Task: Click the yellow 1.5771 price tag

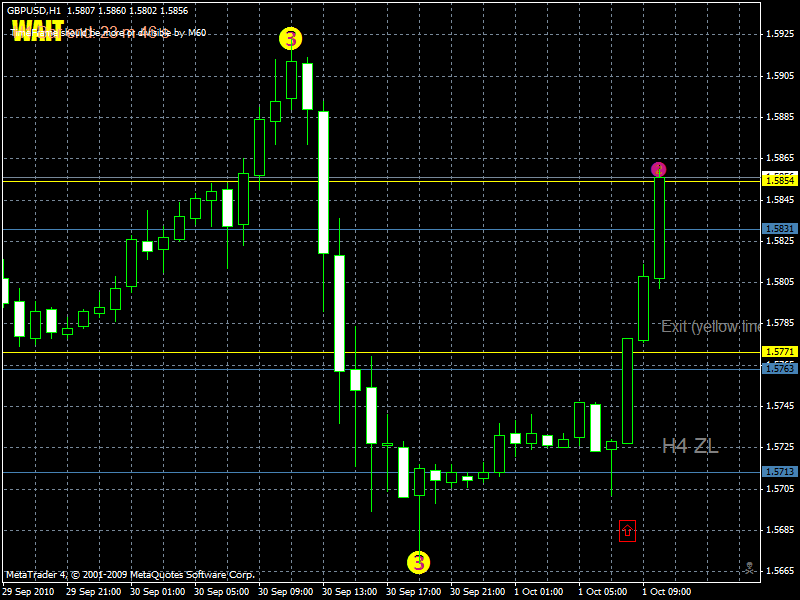Action: click(x=779, y=352)
